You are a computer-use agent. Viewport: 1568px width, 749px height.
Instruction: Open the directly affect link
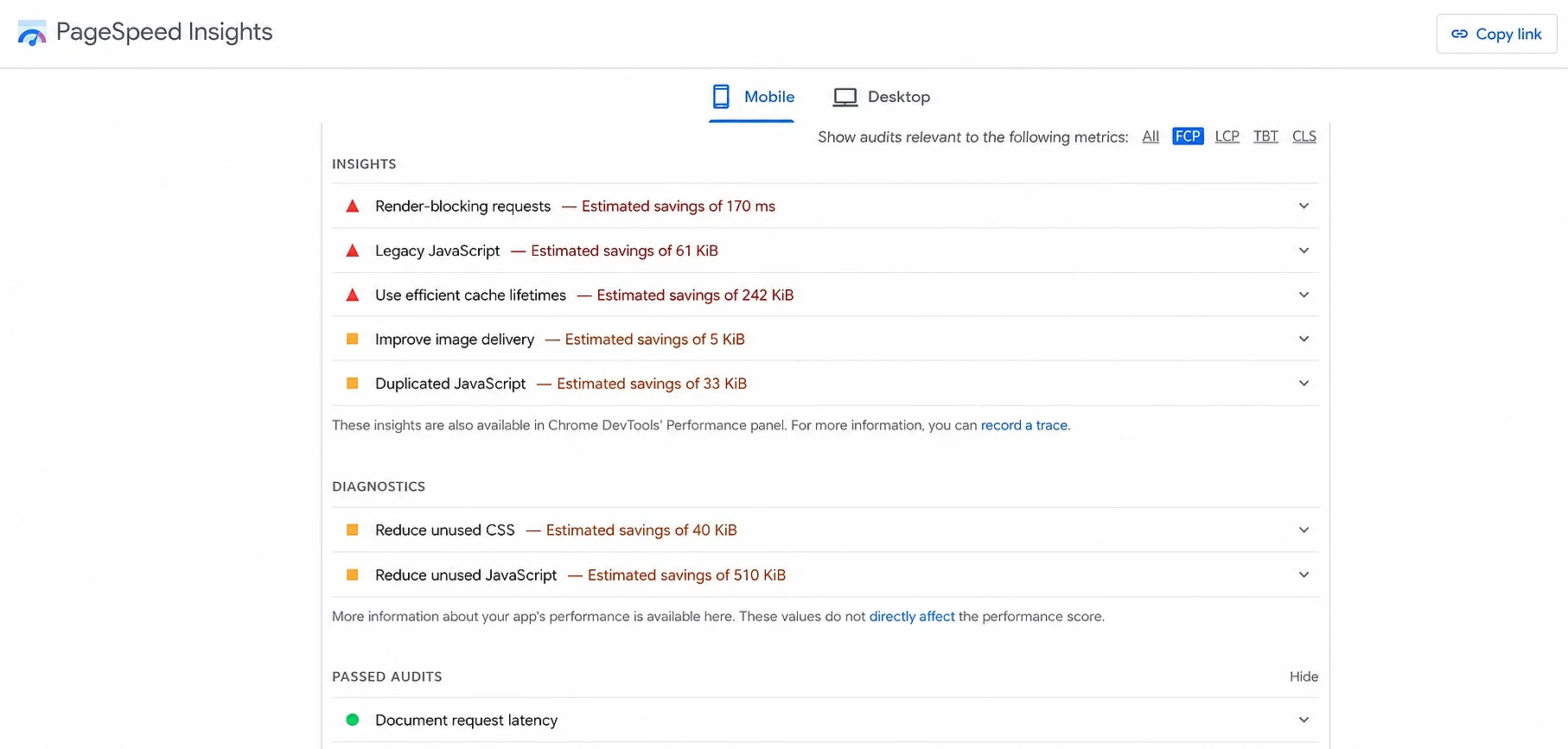click(912, 616)
